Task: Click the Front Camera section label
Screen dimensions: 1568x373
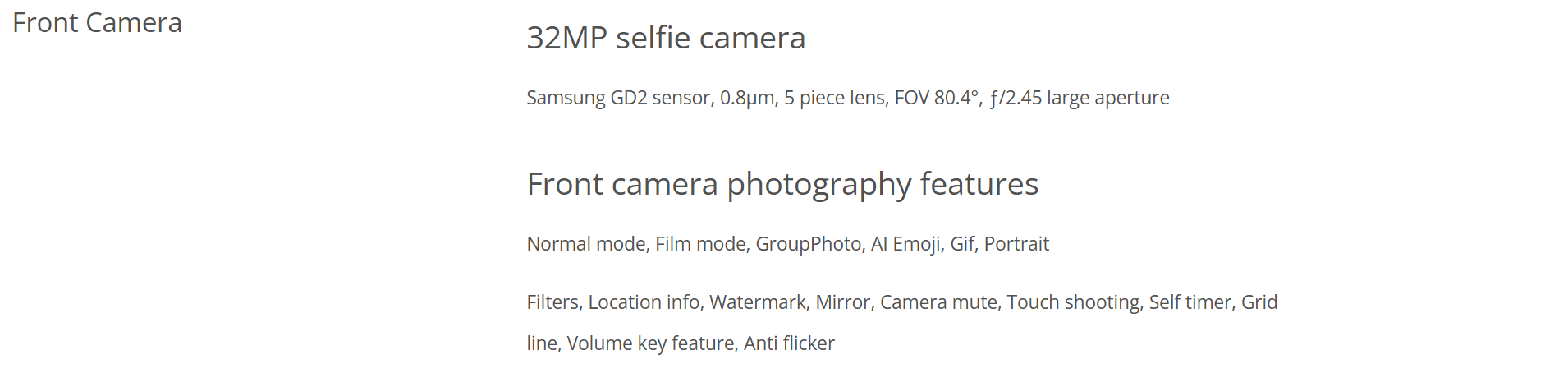Action: click(97, 23)
